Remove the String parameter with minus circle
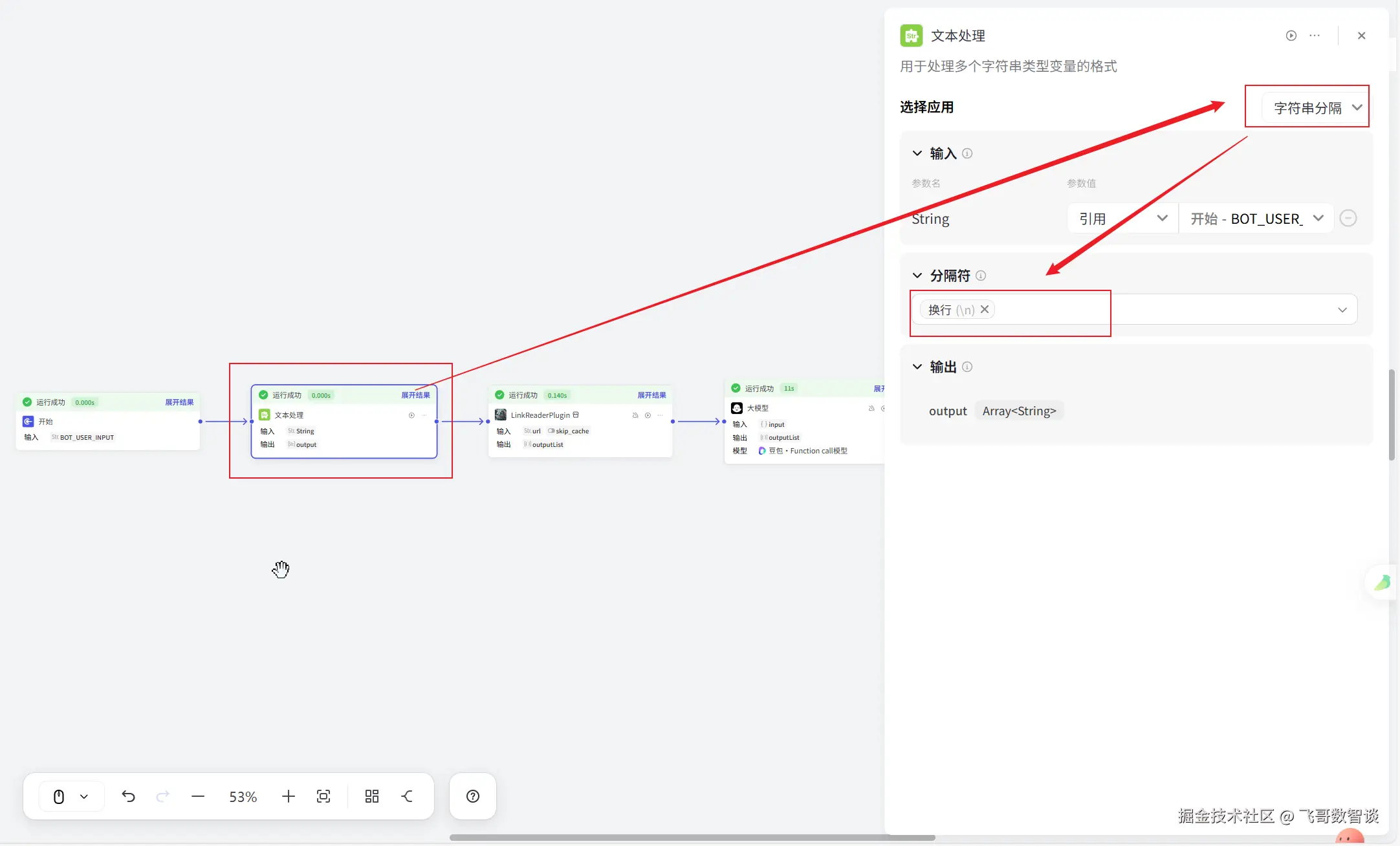The height and width of the screenshot is (846, 1400). point(1348,219)
